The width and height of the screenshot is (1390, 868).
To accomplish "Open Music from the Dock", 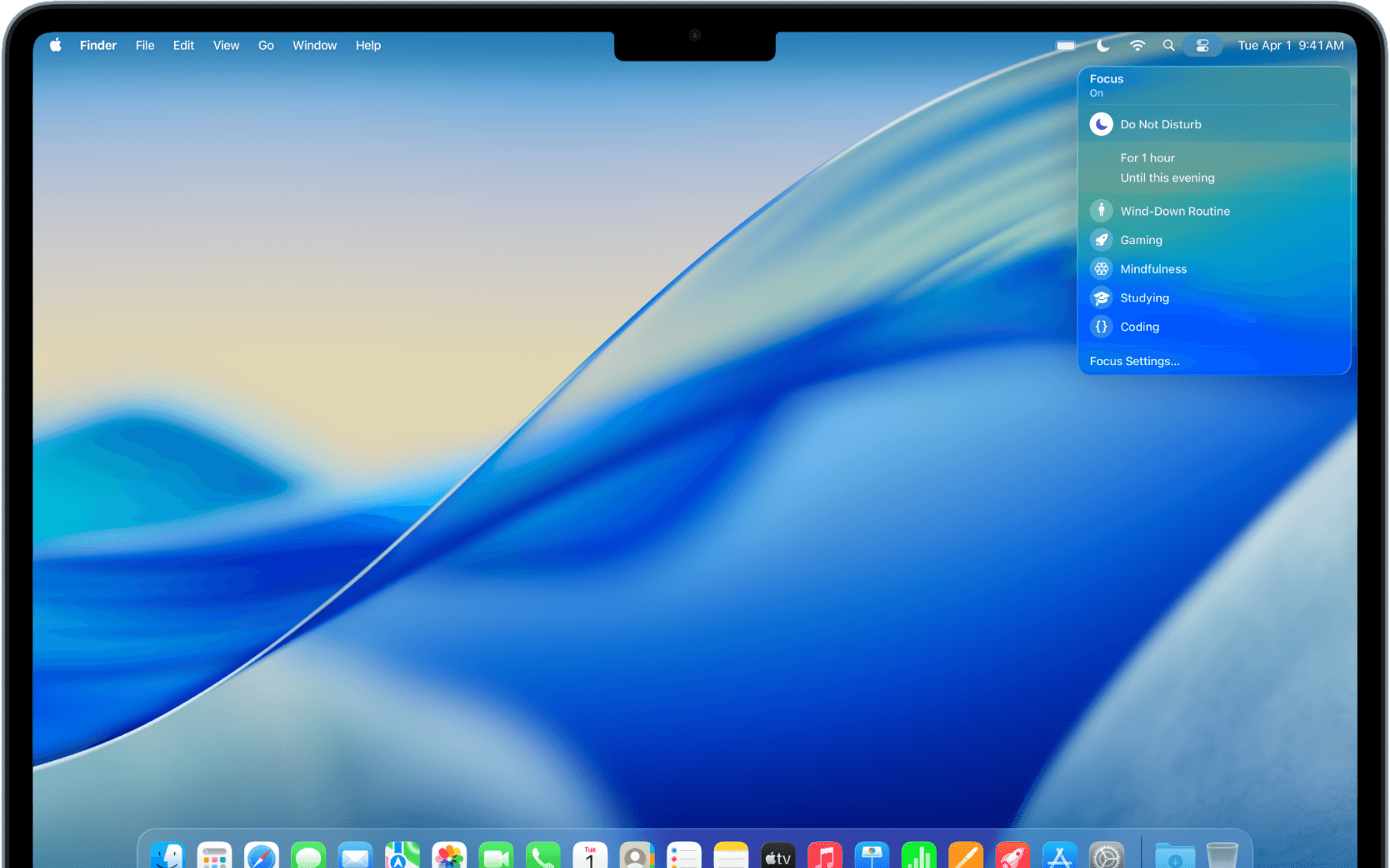I will [x=825, y=855].
